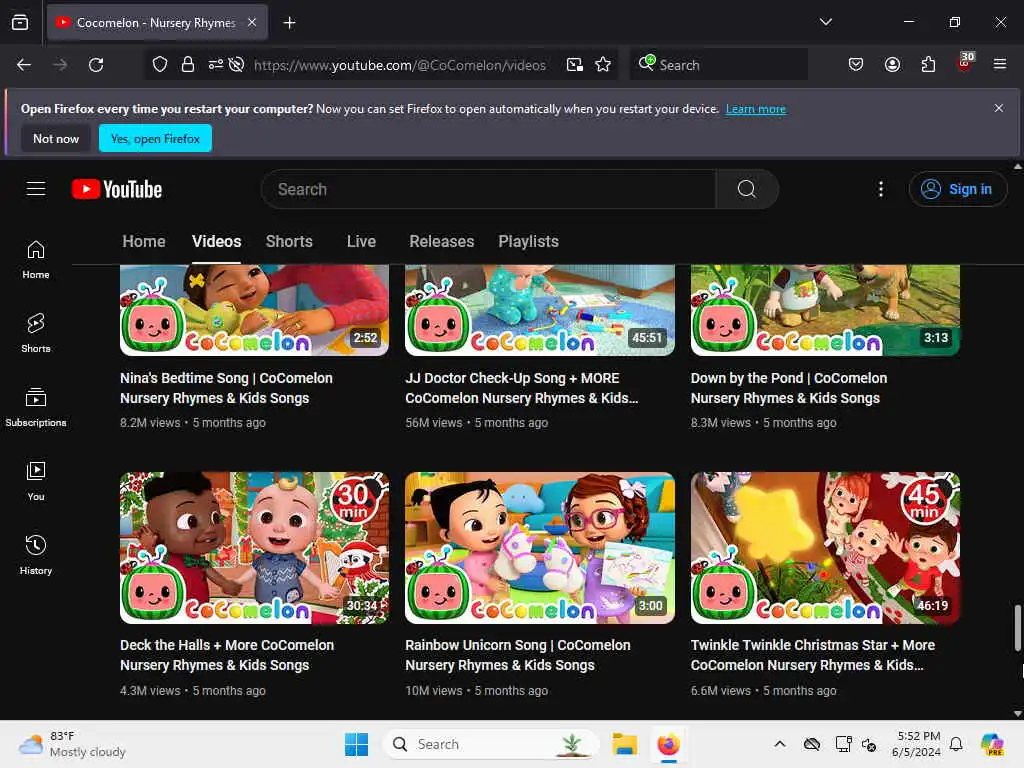The height and width of the screenshot is (768, 1024).
Task: Bookmark this page with star icon
Action: point(603,65)
